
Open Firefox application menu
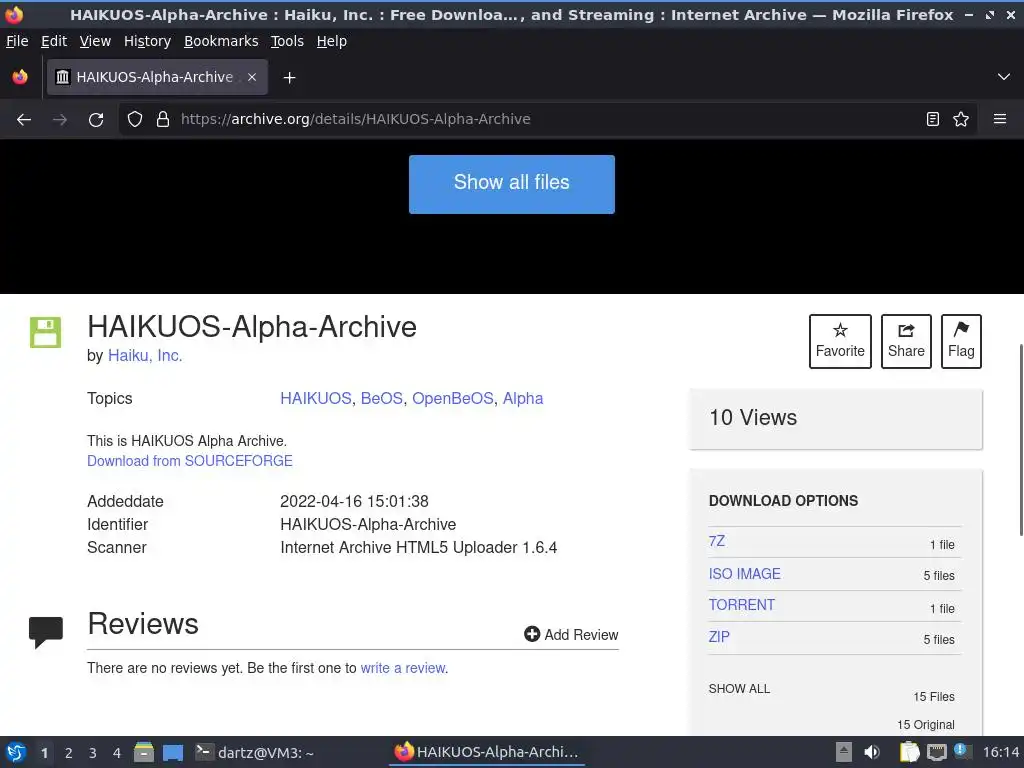point(999,119)
